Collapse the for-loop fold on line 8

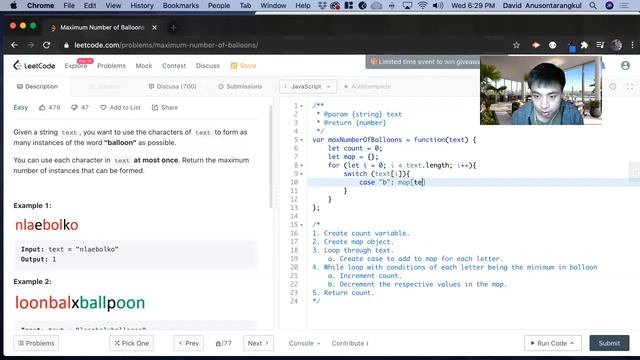pos(302,166)
